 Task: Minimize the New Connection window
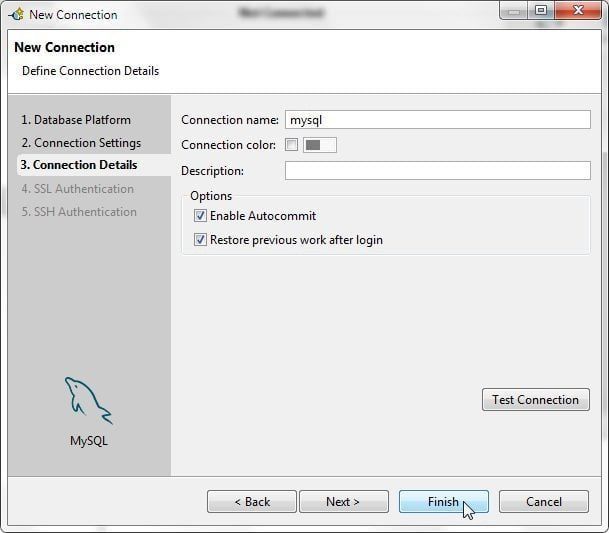pos(513,10)
